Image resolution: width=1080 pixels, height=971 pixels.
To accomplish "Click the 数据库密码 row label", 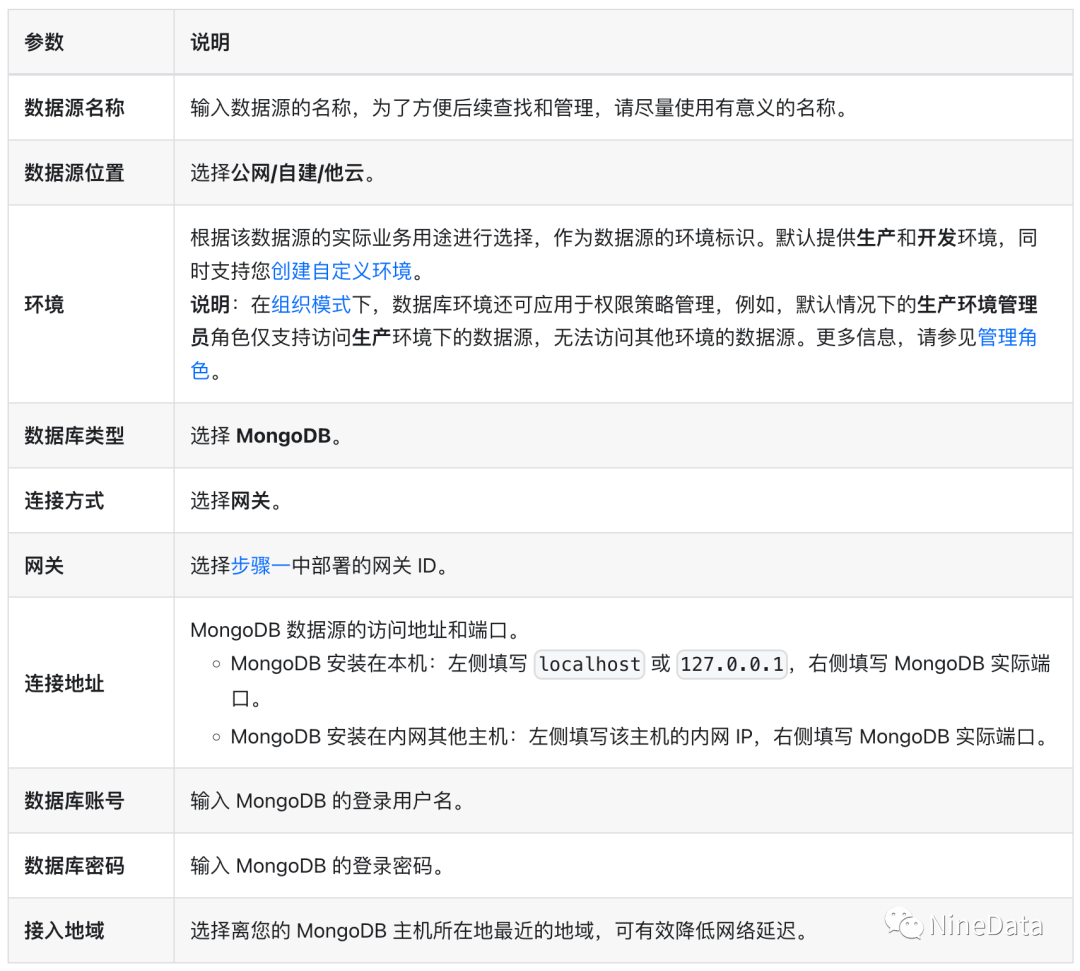I will tap(74, 865).
